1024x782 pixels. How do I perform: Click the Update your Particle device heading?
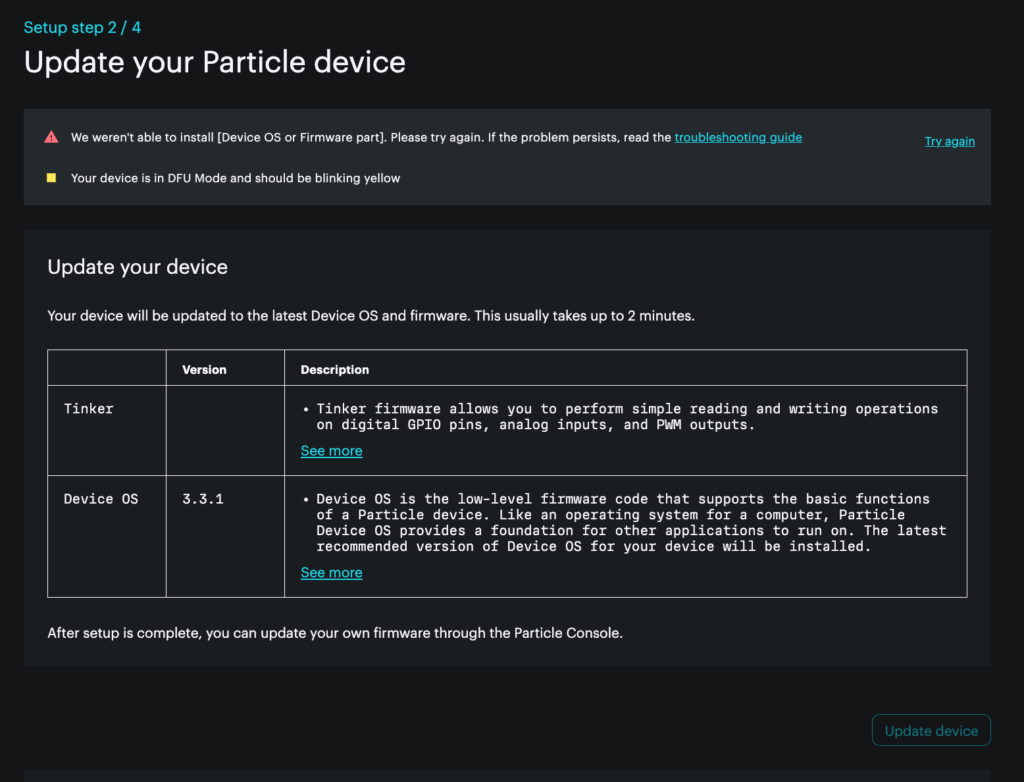(215, 62)
